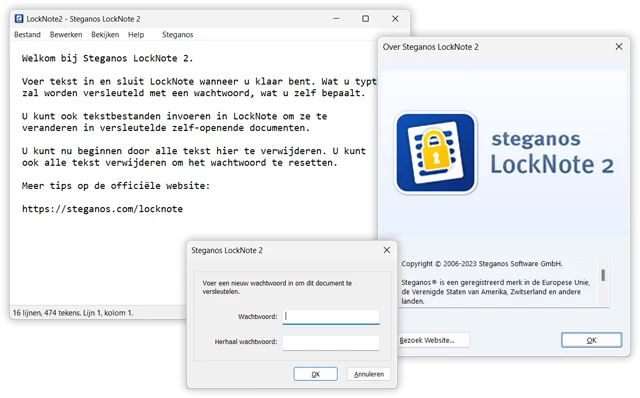Click the 'Wachtwoord:' label
The width and height of the screenshot is (640, 398).
258,316
